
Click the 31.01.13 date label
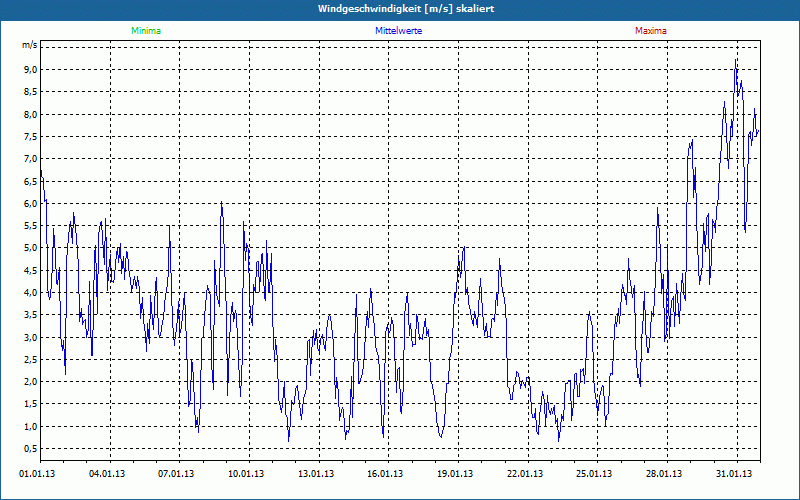click(734, 474)
